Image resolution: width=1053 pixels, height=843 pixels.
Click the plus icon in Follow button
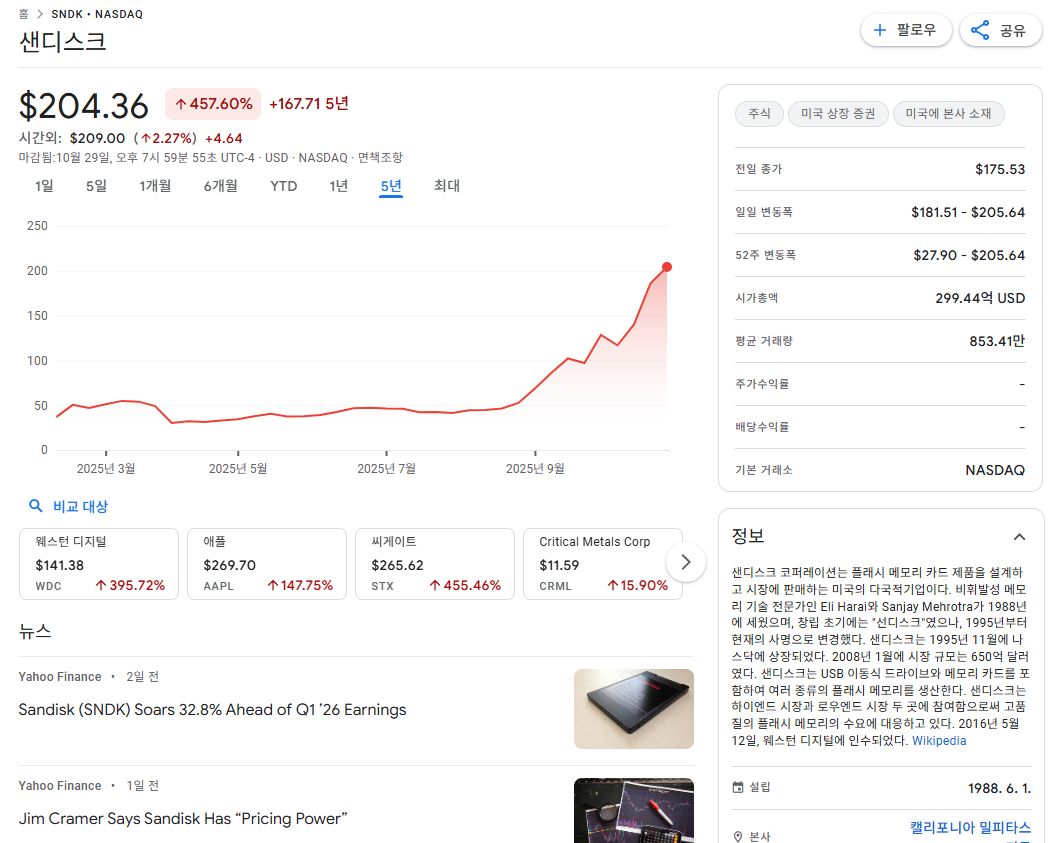[879, 30]
